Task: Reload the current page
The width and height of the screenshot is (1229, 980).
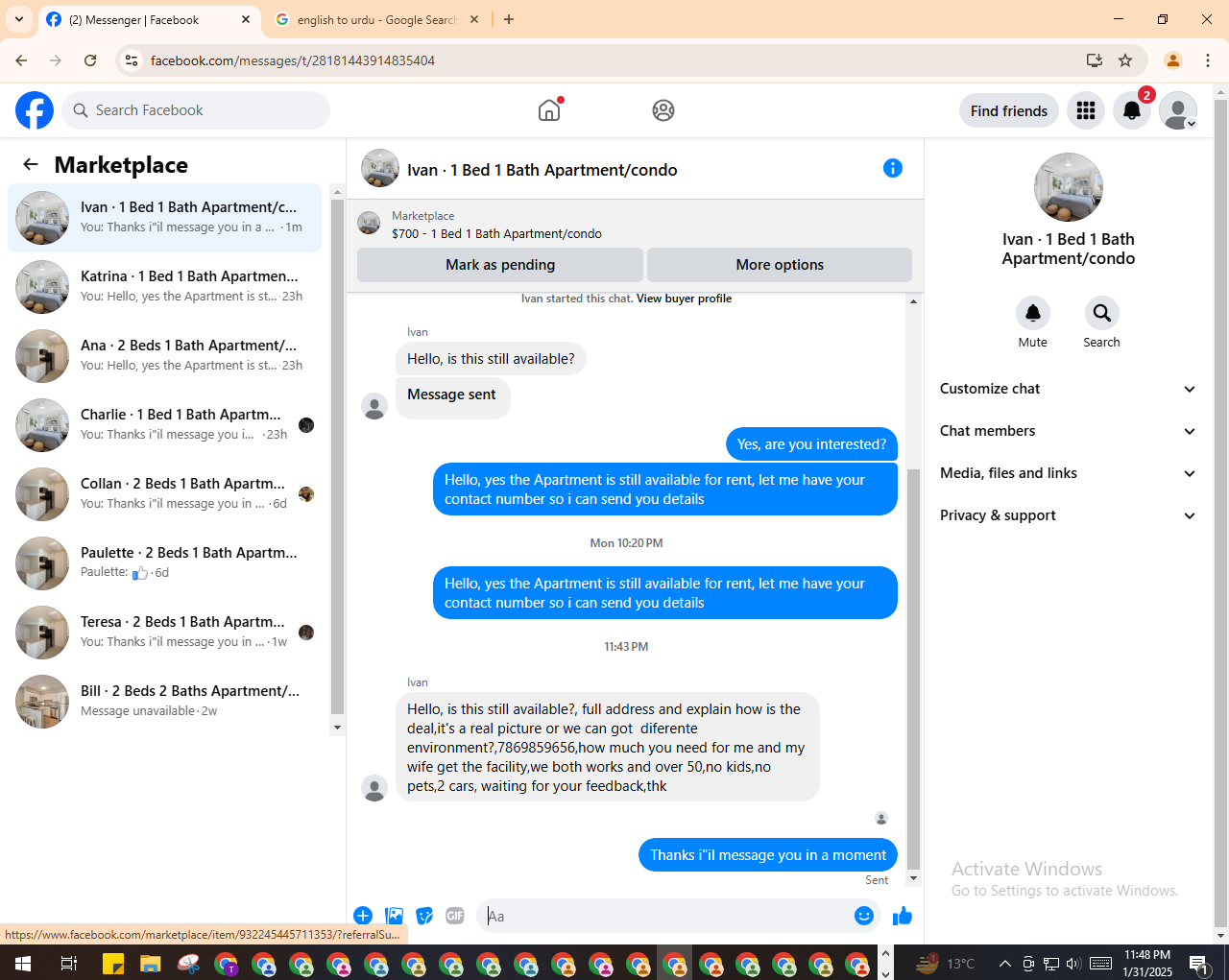Action: point(90,60)
